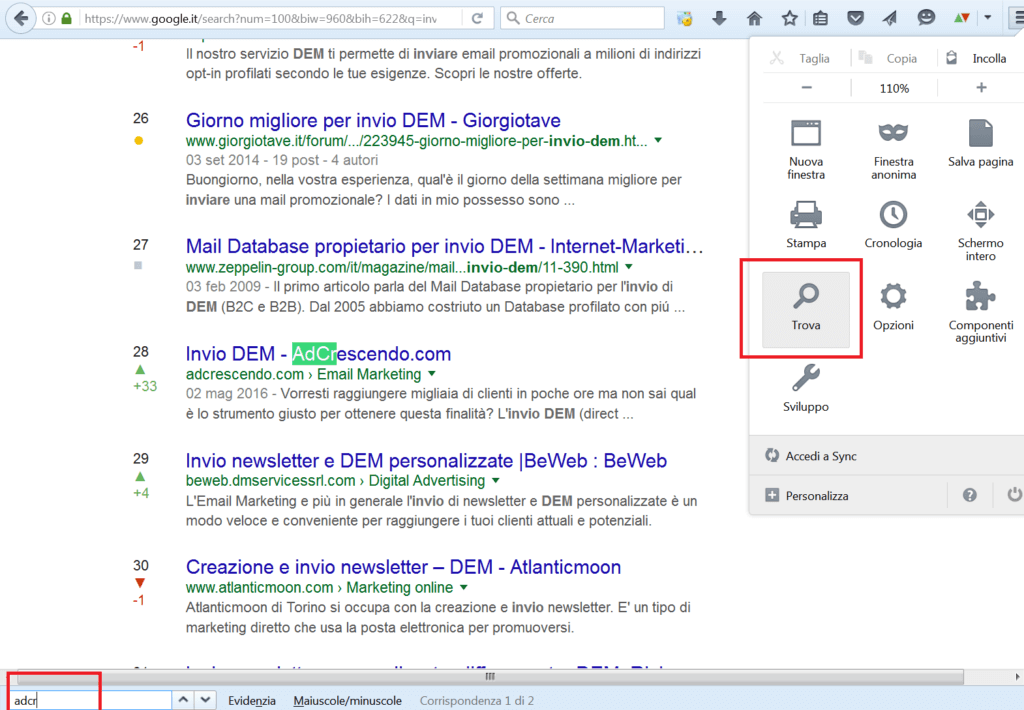1024x710 pixels.
Task: Open the 'Invio DEM - AdCrescendo.com' result
Action: [318, 354]
